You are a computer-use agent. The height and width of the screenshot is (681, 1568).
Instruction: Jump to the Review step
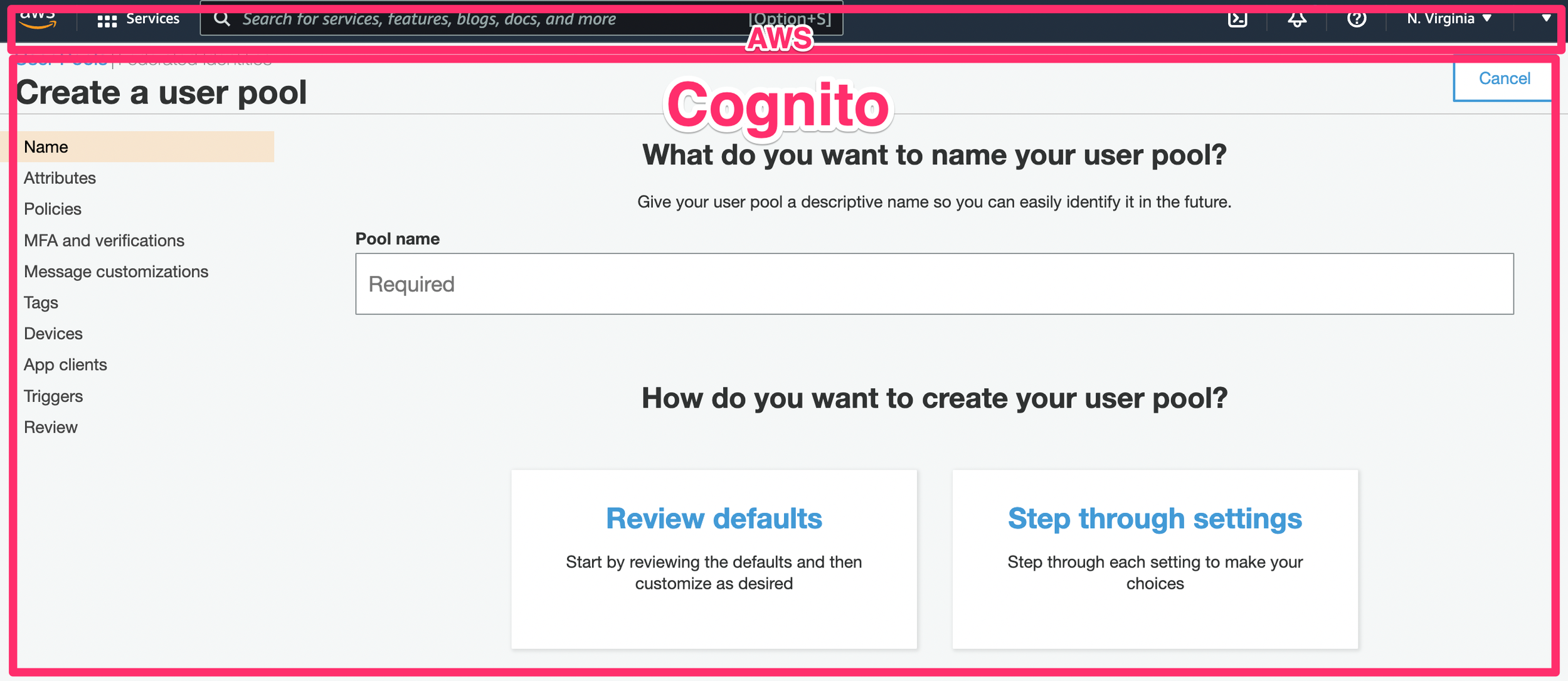(51, 427)
